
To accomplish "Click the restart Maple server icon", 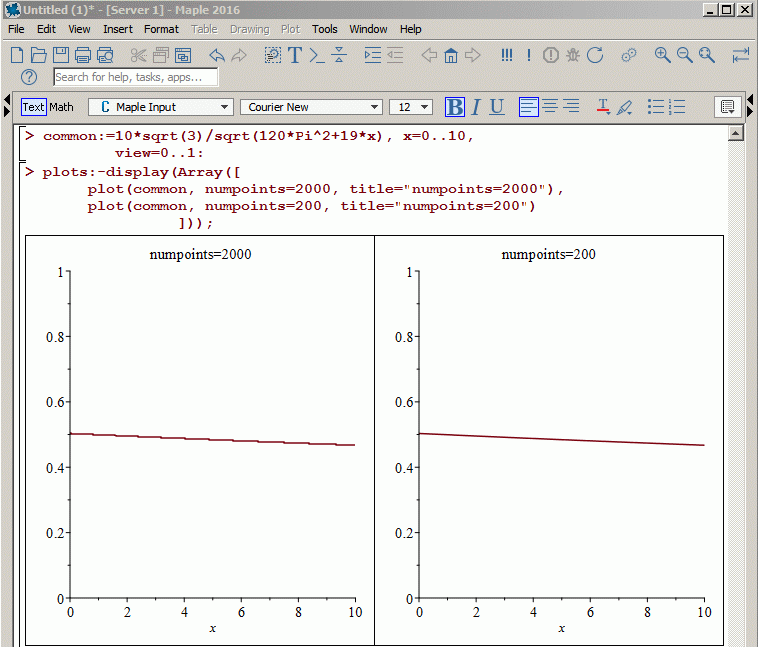I will pyautogui.click(x=595, y=55).
